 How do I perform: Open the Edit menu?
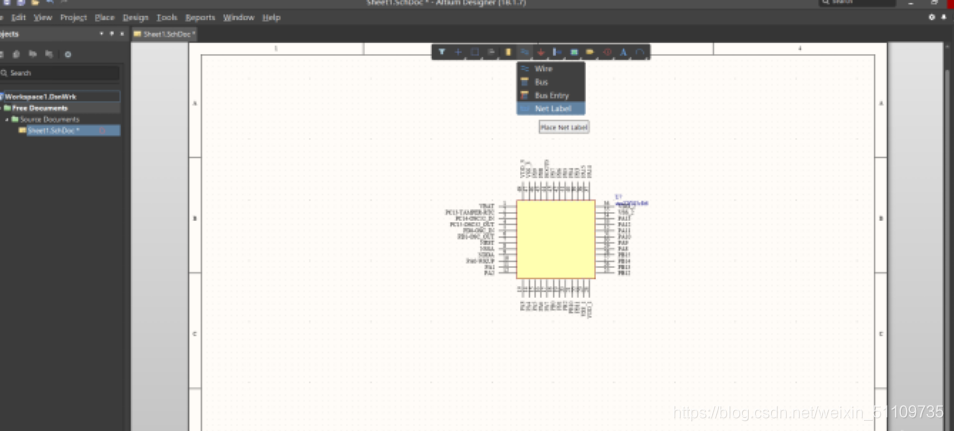19,18
